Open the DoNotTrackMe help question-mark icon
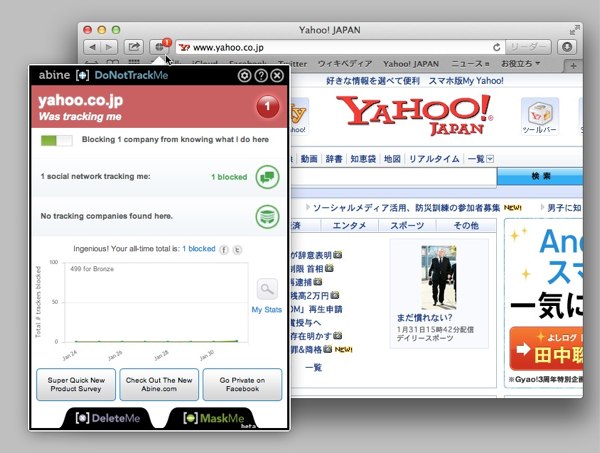Viewport: 600px width, 453px height. (261, 75)
